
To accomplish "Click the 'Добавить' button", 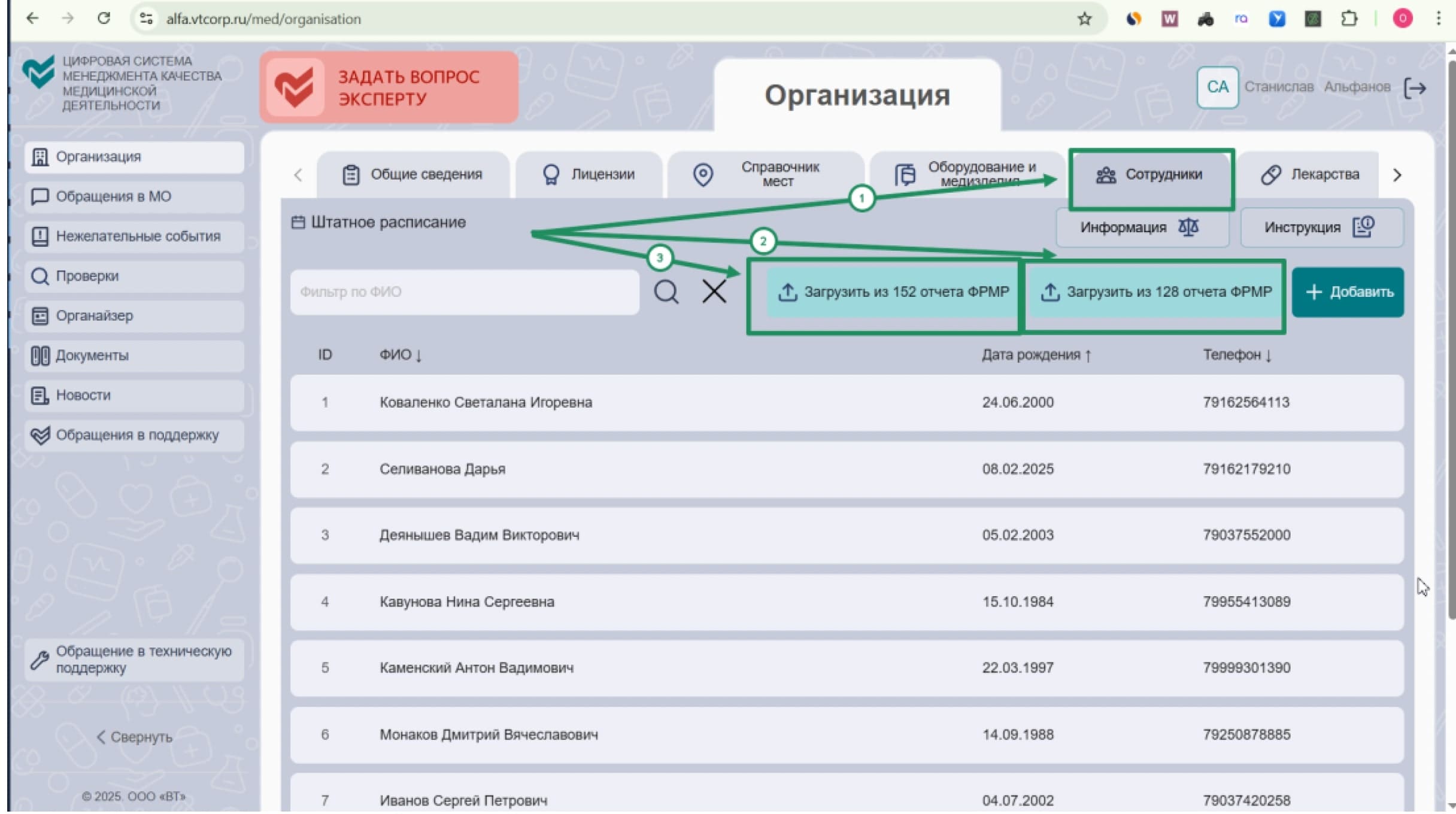I will 1348,292.
